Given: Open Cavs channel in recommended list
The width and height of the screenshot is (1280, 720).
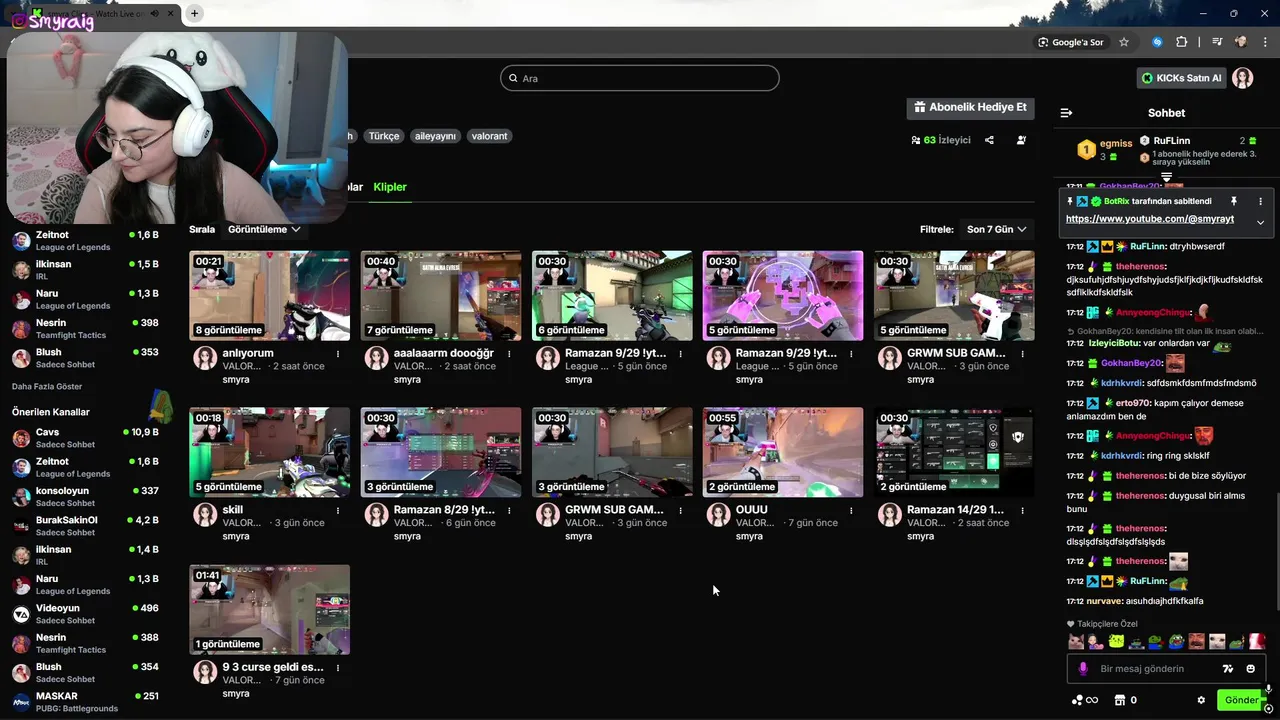Looking at the screenshot, I should [85, 438].
